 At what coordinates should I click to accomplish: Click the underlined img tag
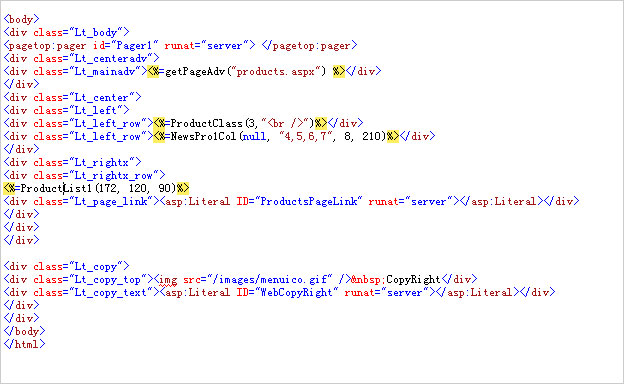click(x=168, y=279)
